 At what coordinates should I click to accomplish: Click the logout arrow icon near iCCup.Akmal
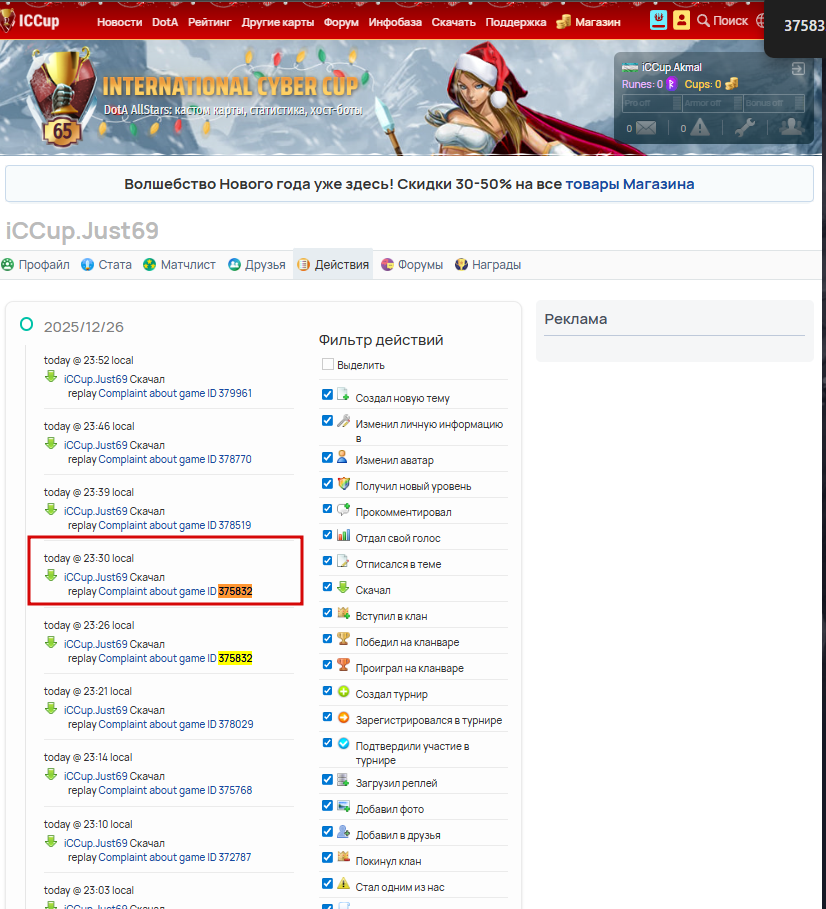(x=798, y=68)
